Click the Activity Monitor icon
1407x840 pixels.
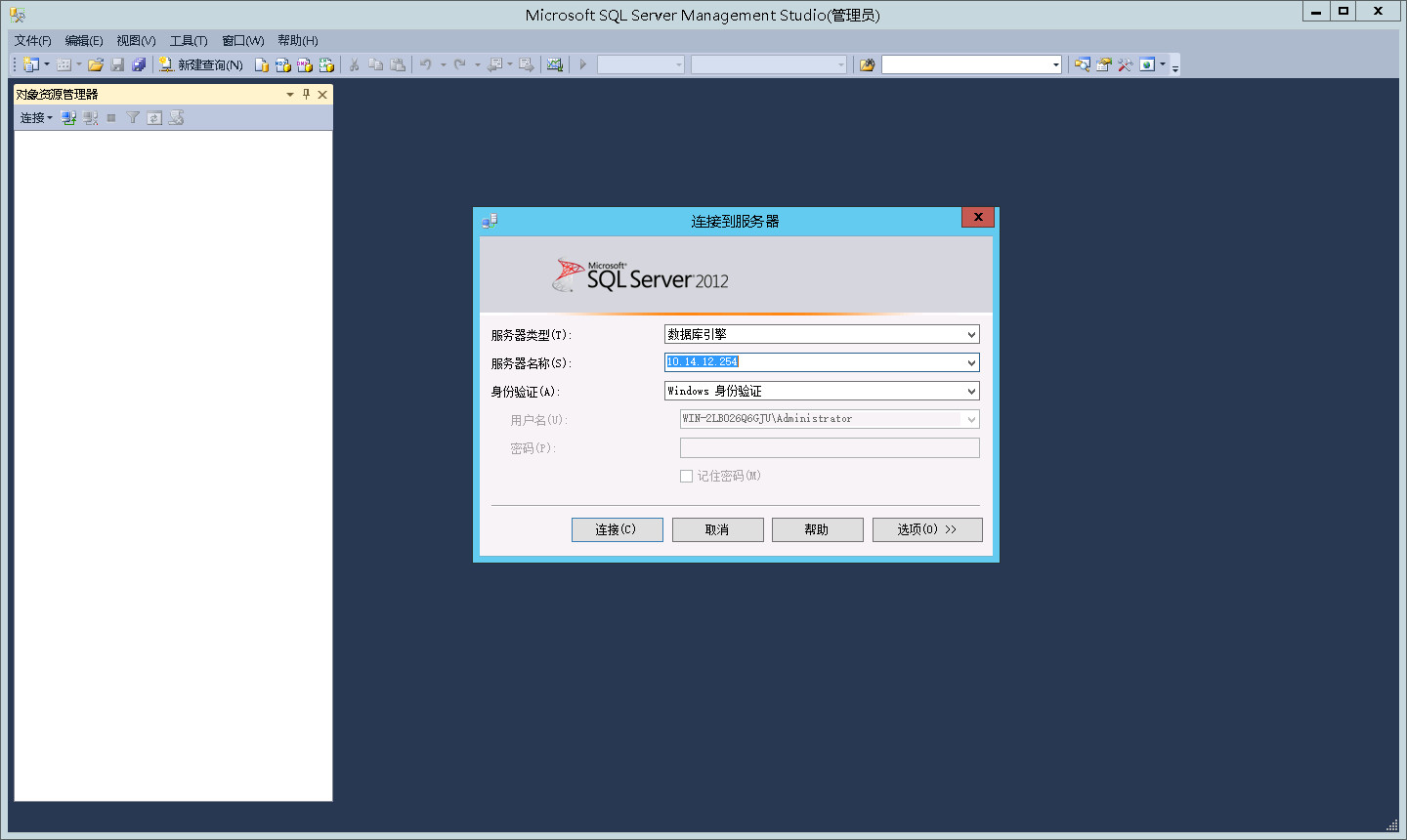(x=555, y=64)
